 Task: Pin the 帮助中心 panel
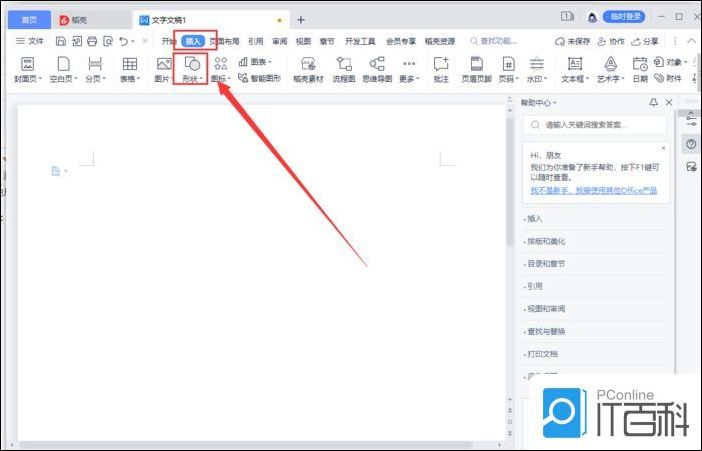tap(654, 103)
